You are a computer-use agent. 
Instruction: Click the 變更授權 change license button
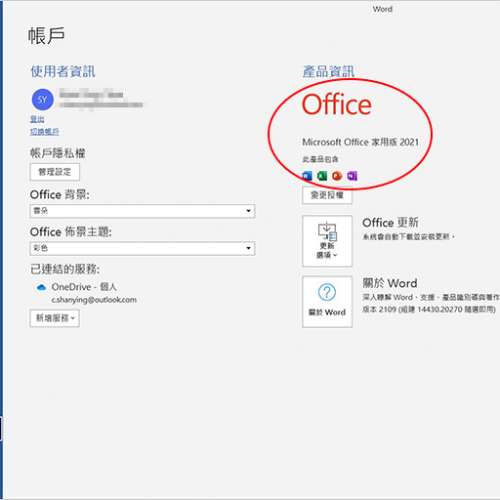[327, 195]
